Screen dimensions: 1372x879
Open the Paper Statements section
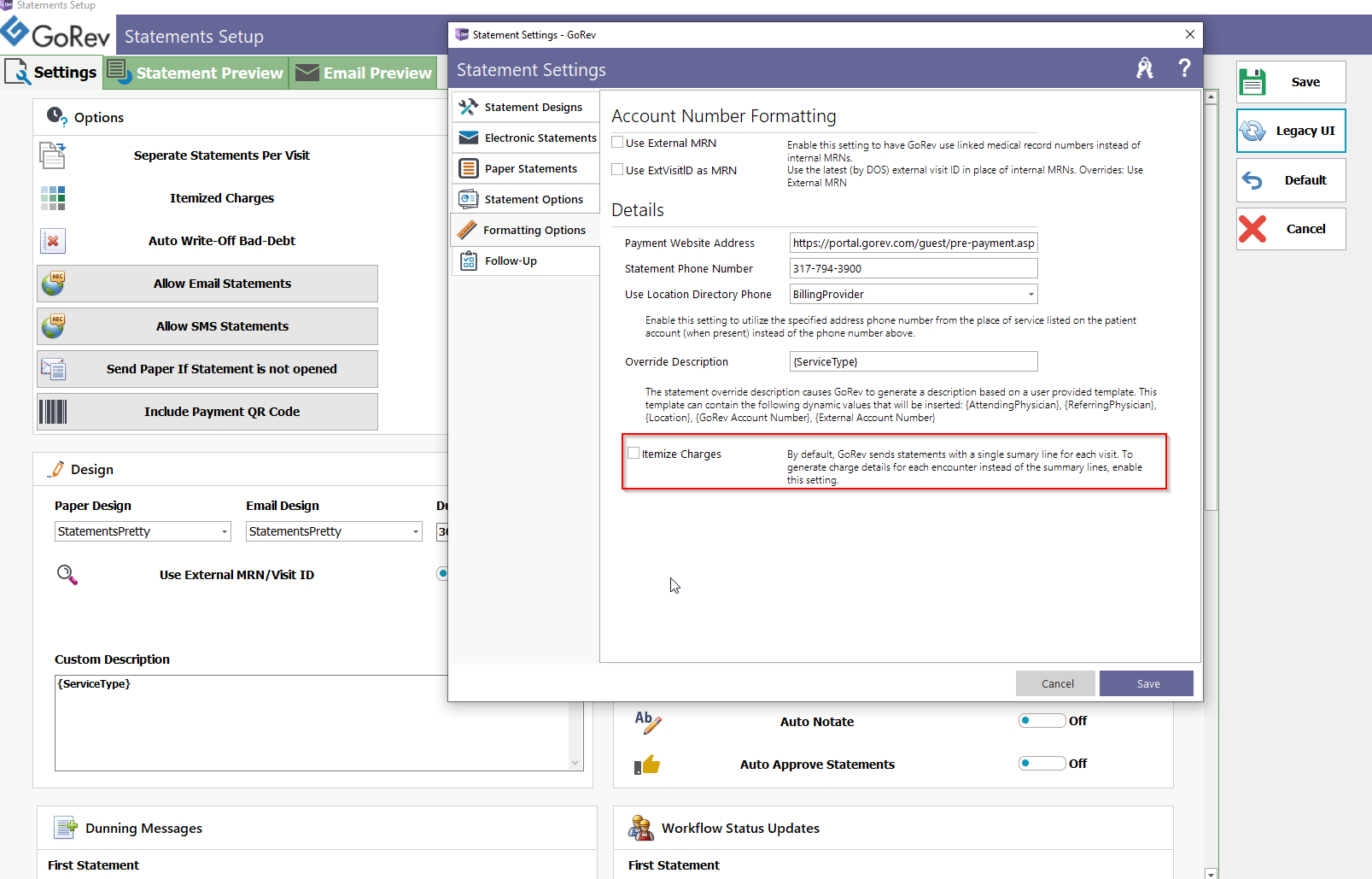pos(525,168)
